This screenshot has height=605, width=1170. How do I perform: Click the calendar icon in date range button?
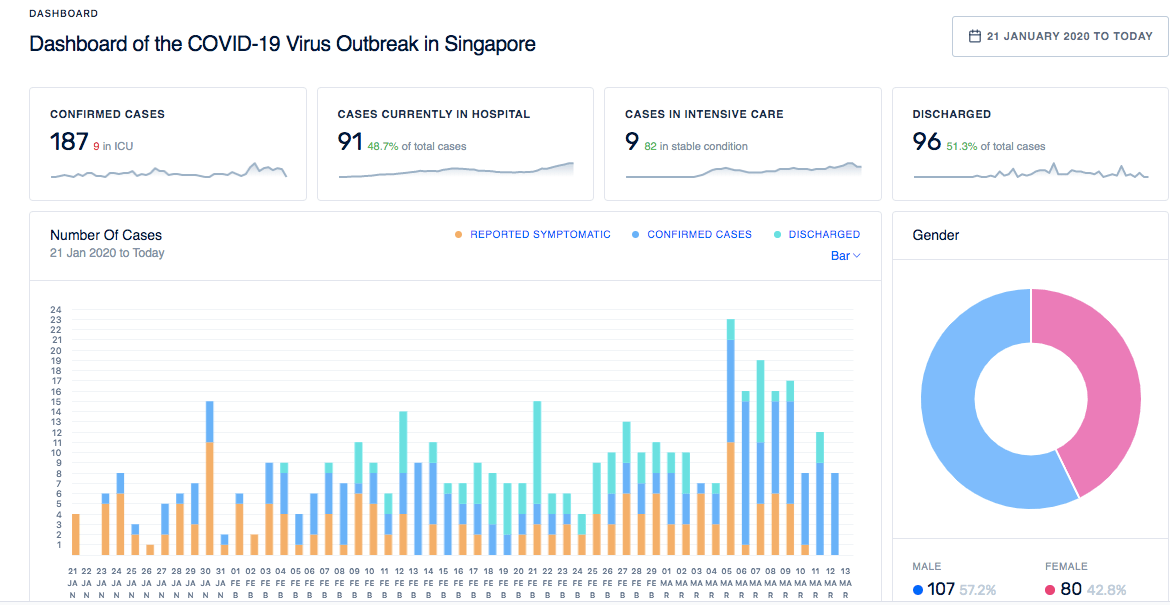975,36
